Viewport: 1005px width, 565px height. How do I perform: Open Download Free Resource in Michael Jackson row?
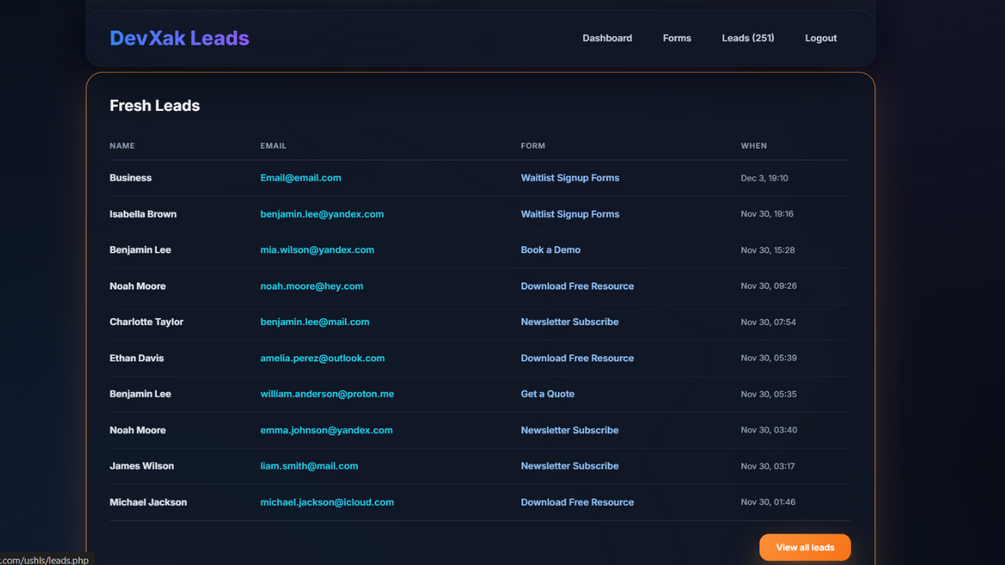pos(577,502)
